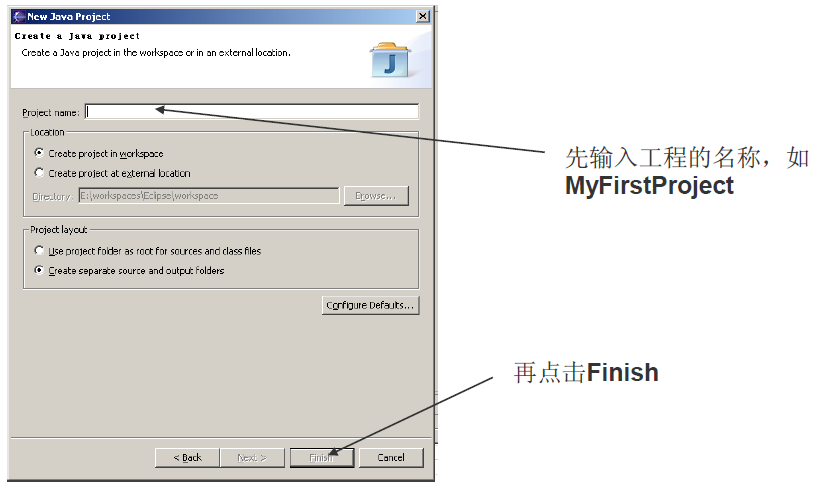Click the Java project folder icon
This screenshot has height=492, width=817.
[x=390, y=60]
